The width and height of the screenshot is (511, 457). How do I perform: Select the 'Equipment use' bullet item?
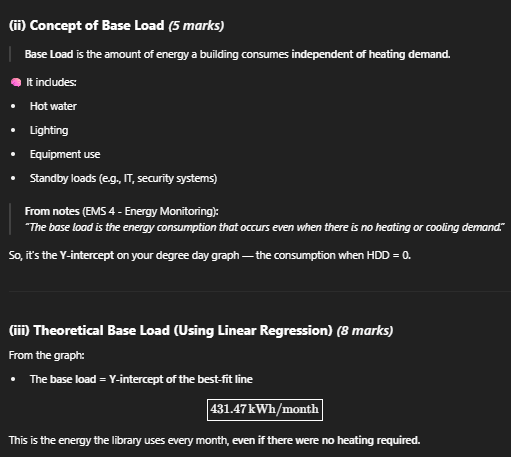[x=65, y=154]
